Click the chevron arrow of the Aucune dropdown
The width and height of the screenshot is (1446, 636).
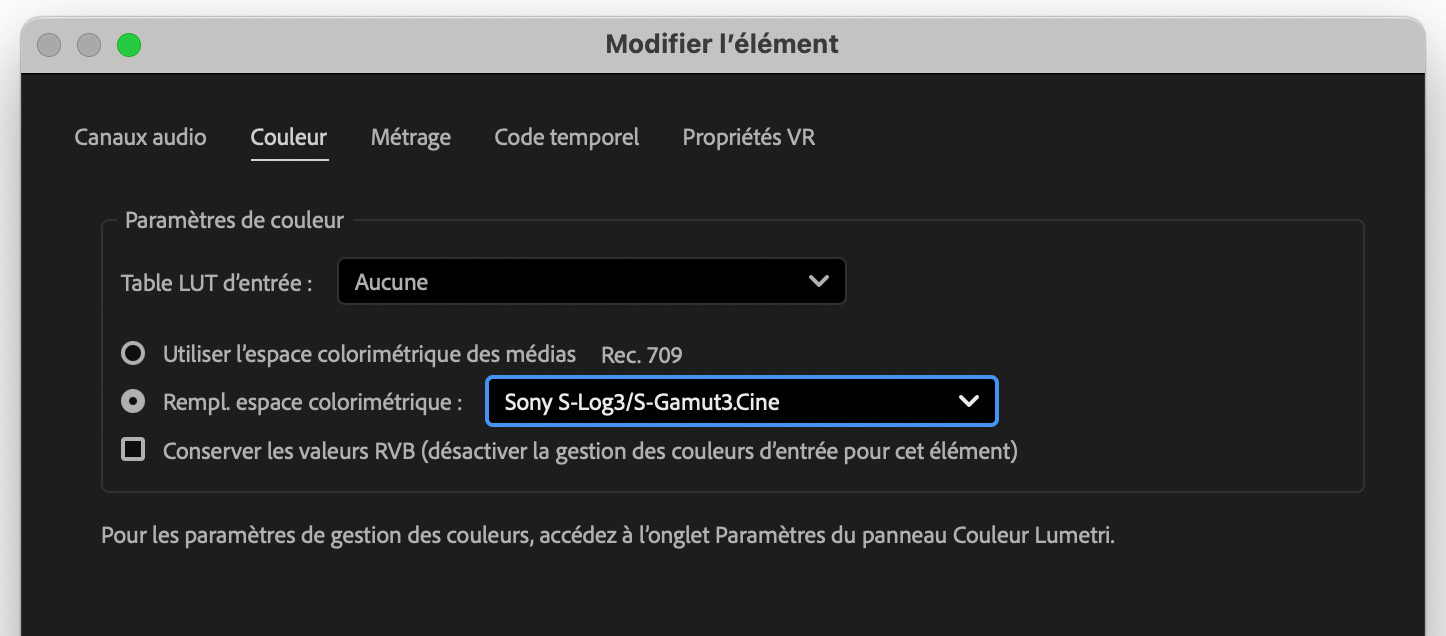[x=818, y=282]
